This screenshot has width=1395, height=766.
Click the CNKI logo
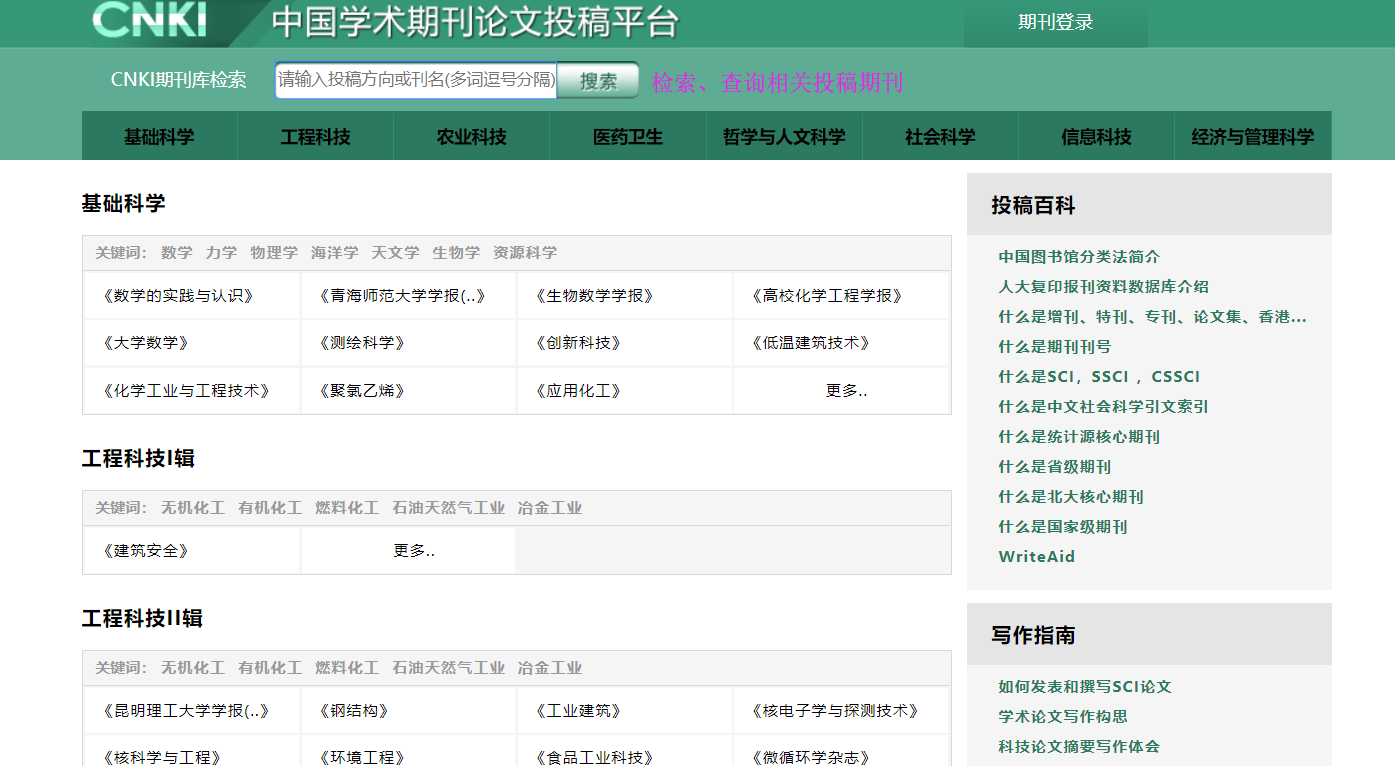point(149,20)
